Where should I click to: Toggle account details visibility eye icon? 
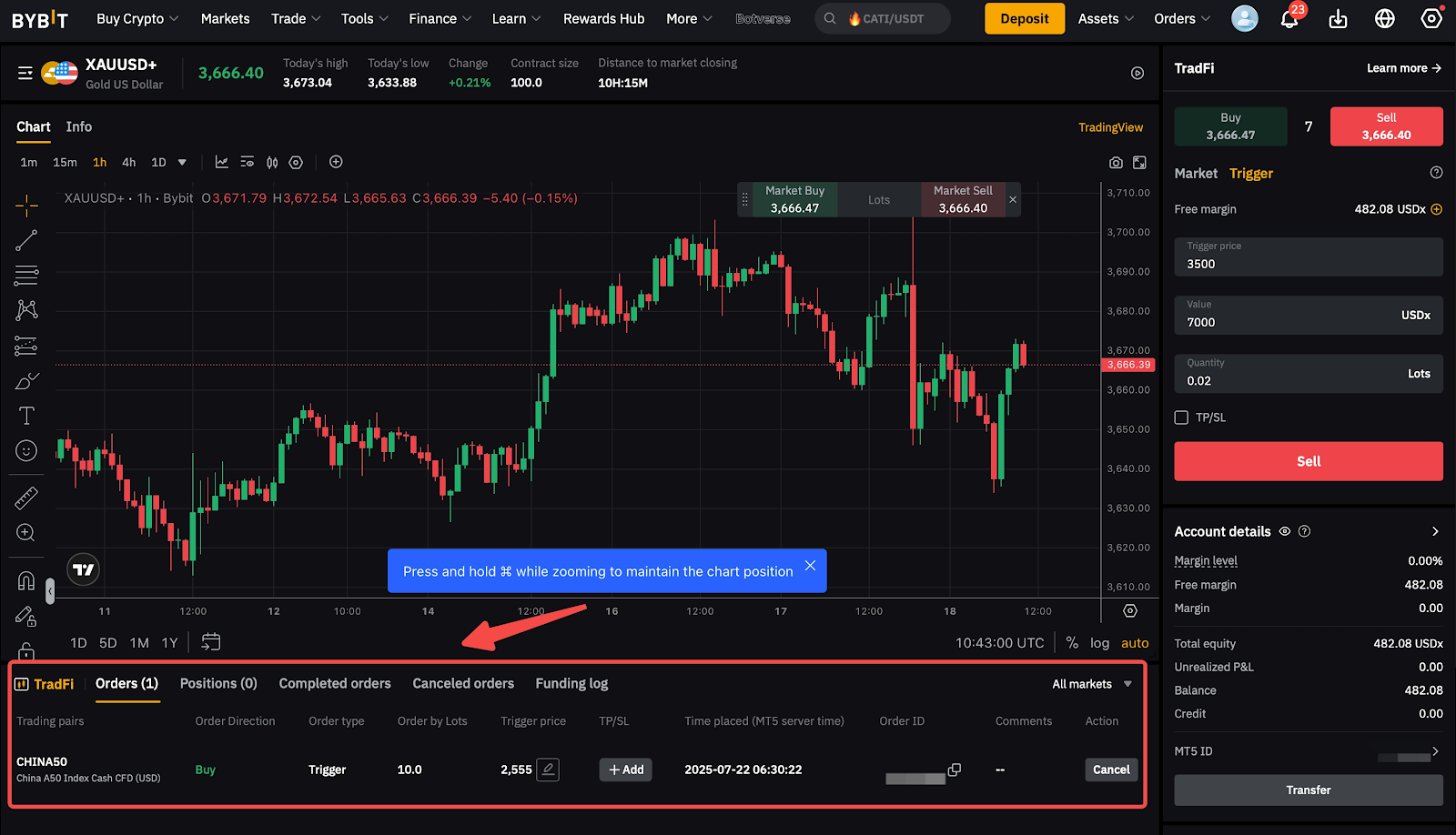tap(1285, 531)
